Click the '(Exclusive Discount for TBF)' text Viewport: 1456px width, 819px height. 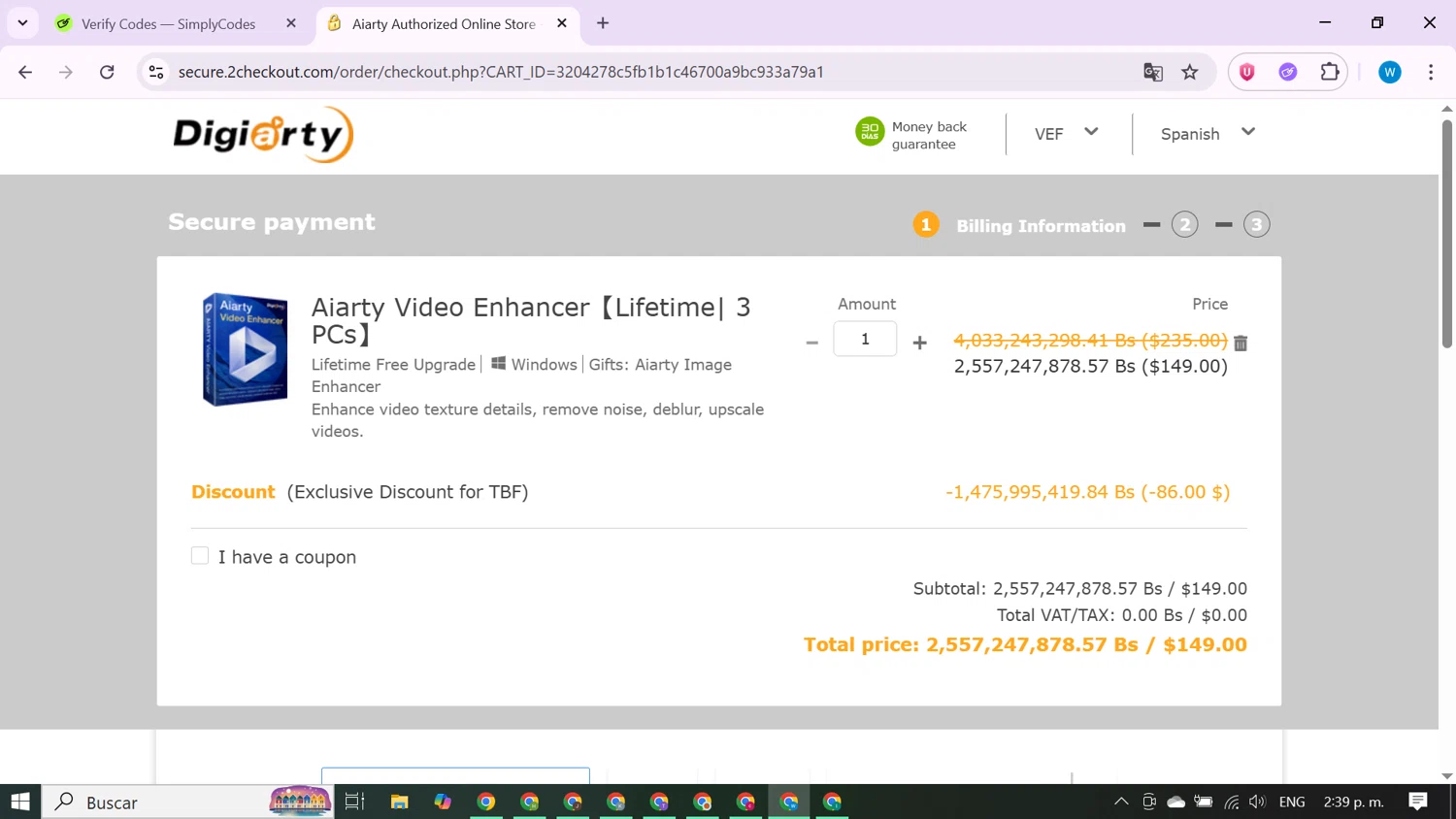coord(408,492)
